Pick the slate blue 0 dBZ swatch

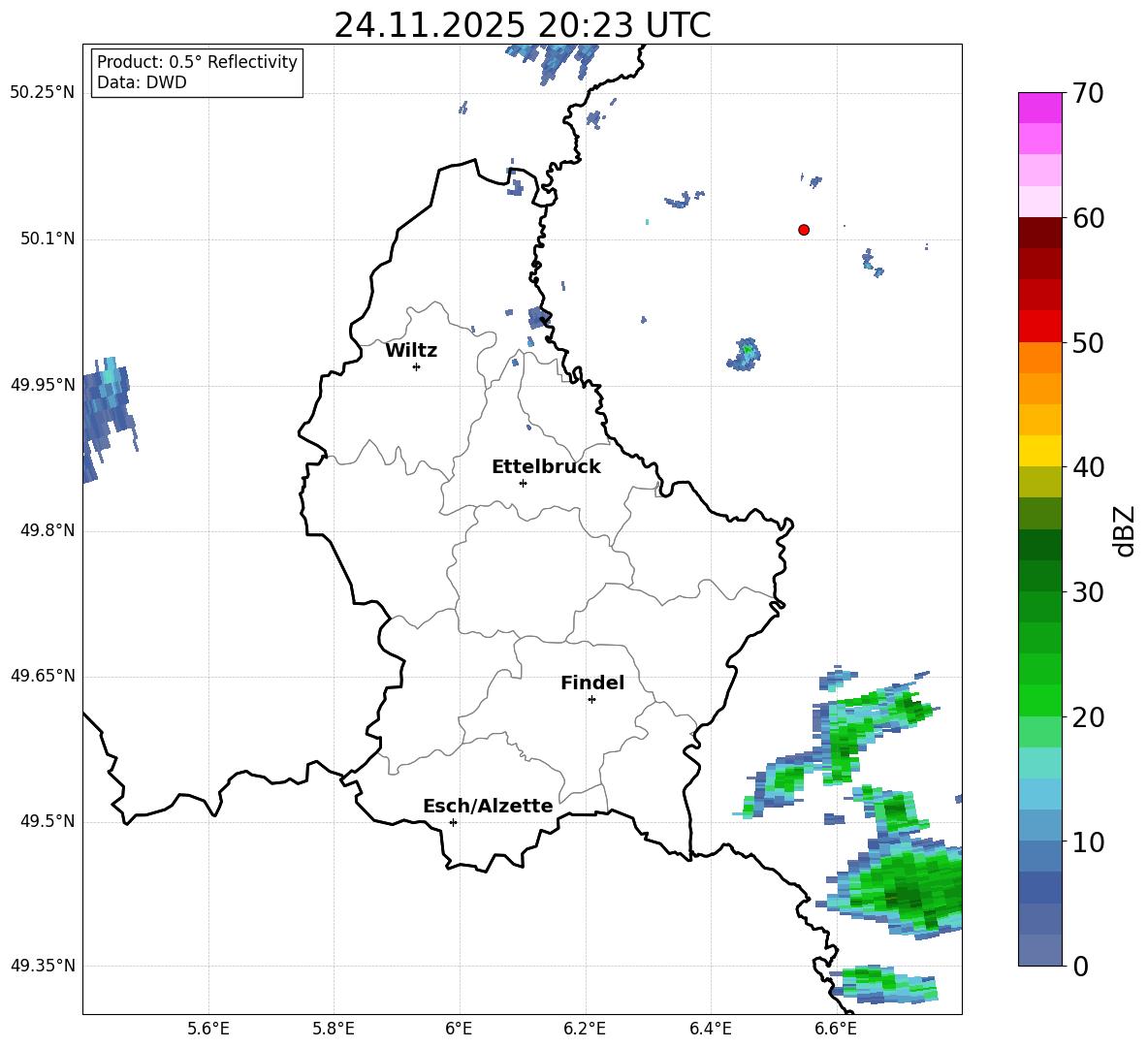[x=1039, y=951]
